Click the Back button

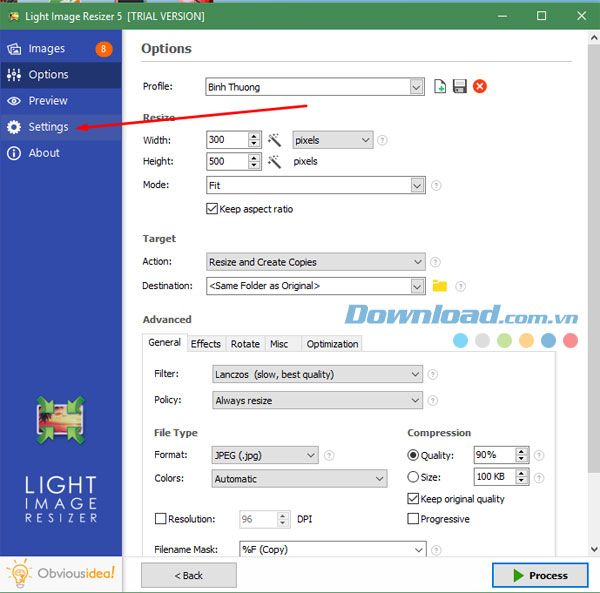(x=189, y=575)
